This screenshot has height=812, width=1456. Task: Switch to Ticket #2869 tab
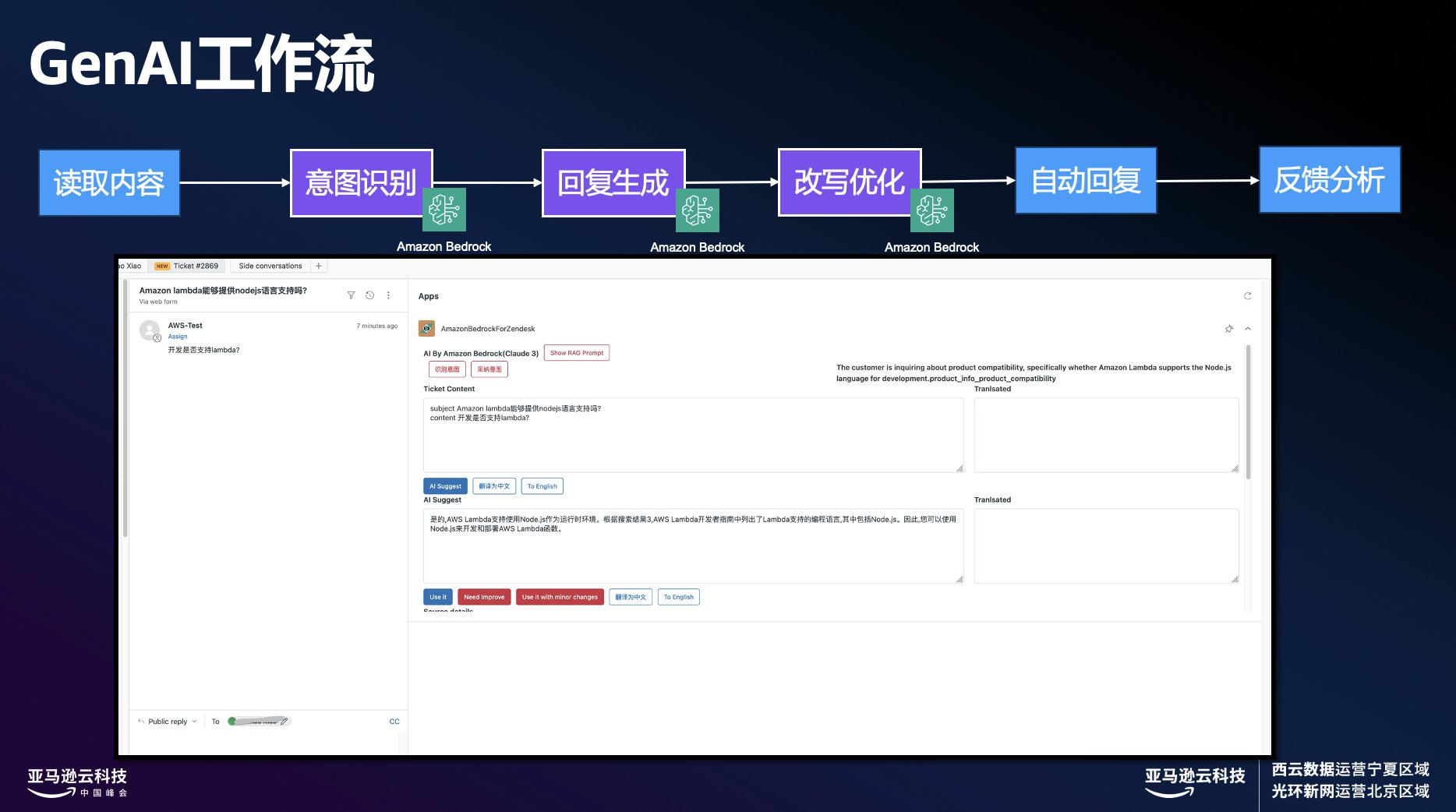click(x=187, y=266)
